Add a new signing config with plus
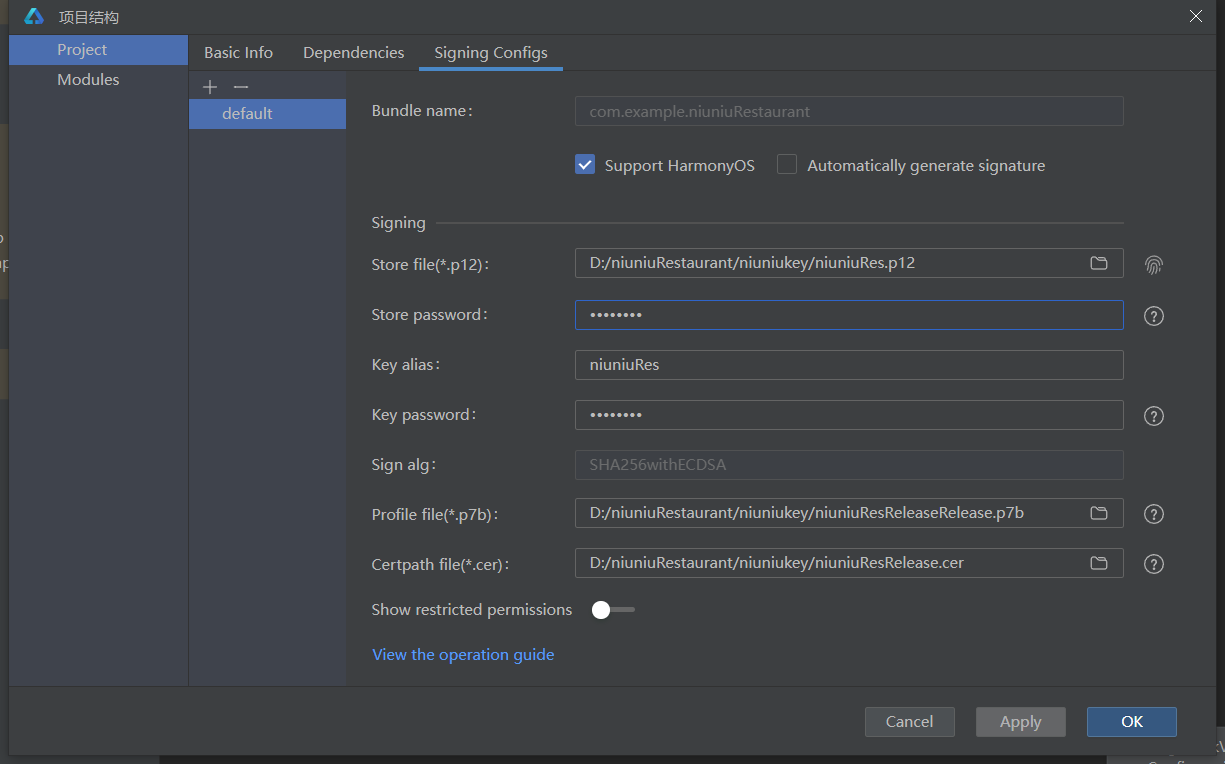This screenshot has height=764, width=1225. pyautogui.click(x=210, y=87)
